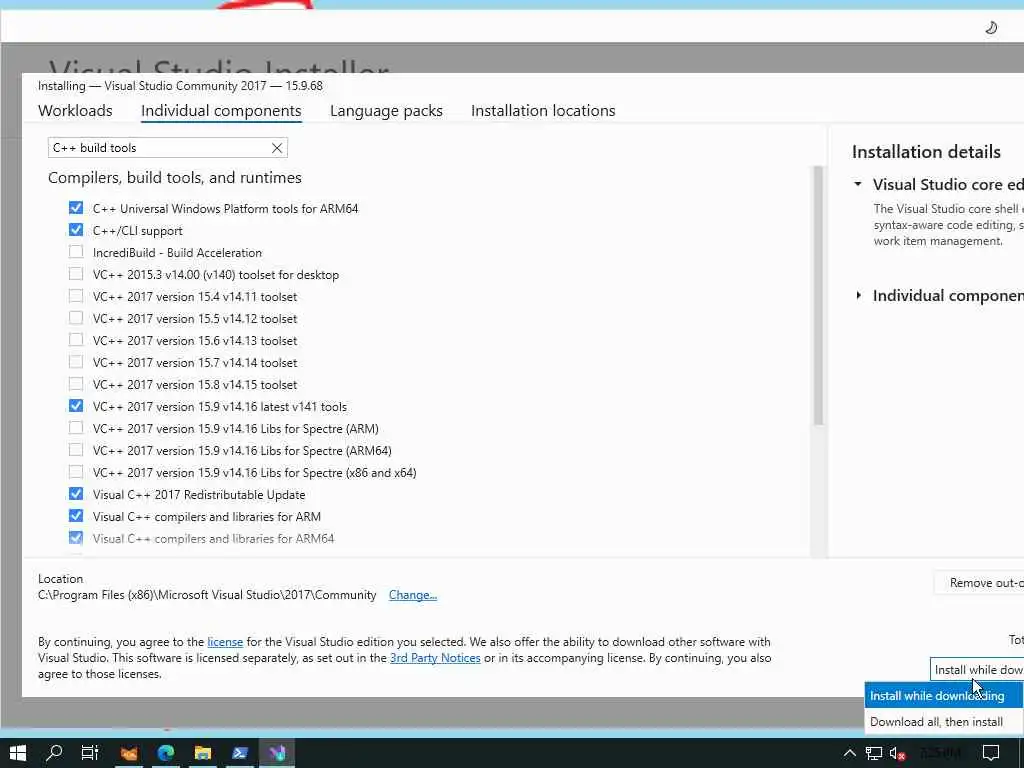
Task: Expand Individual components in Installation details
Action: tap(858, 296)
